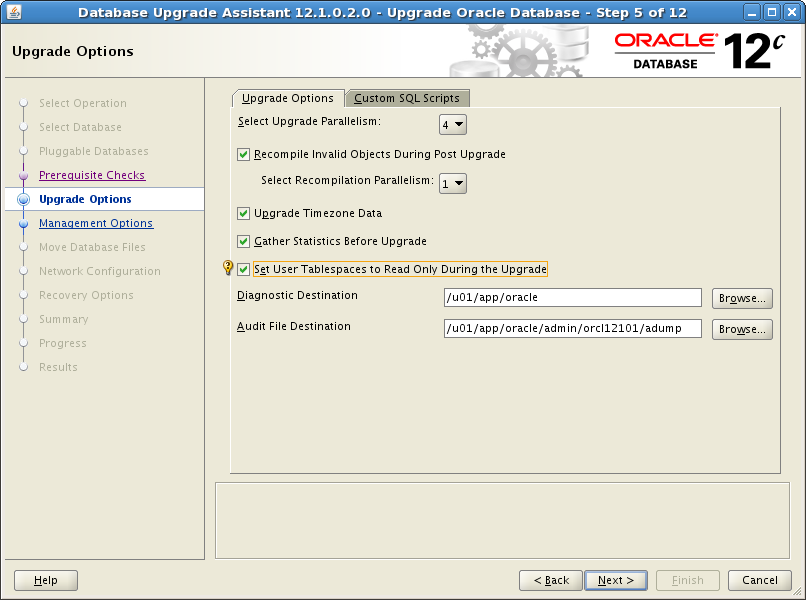Click the Java icon in title bar

click(x=14, y=11)
